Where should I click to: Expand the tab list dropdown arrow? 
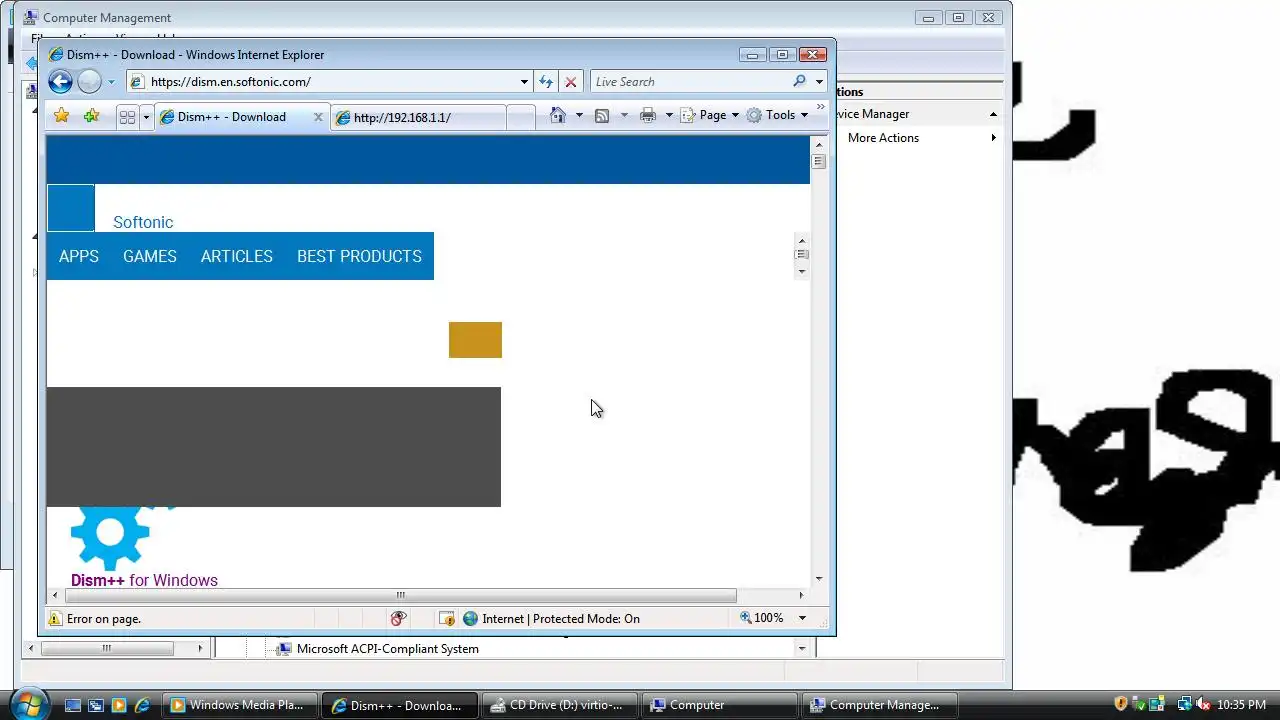point(146,117)
